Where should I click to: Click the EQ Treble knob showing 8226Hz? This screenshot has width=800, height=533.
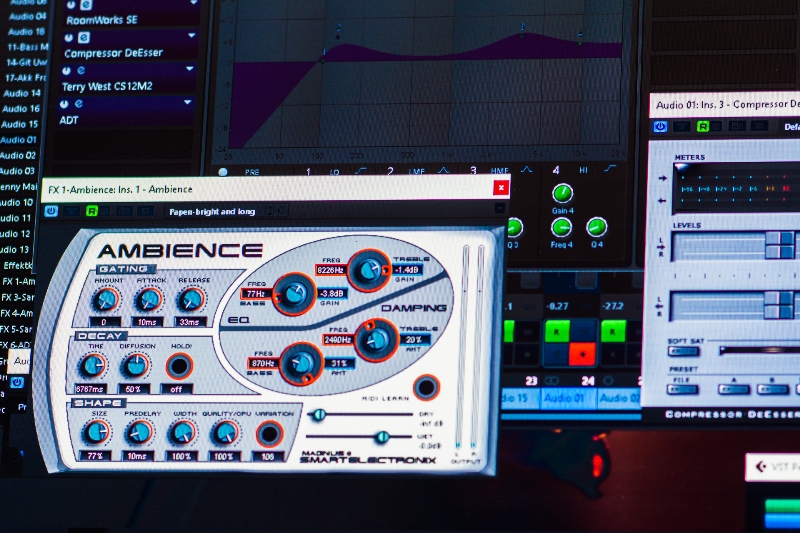click(x=368, y=270)
